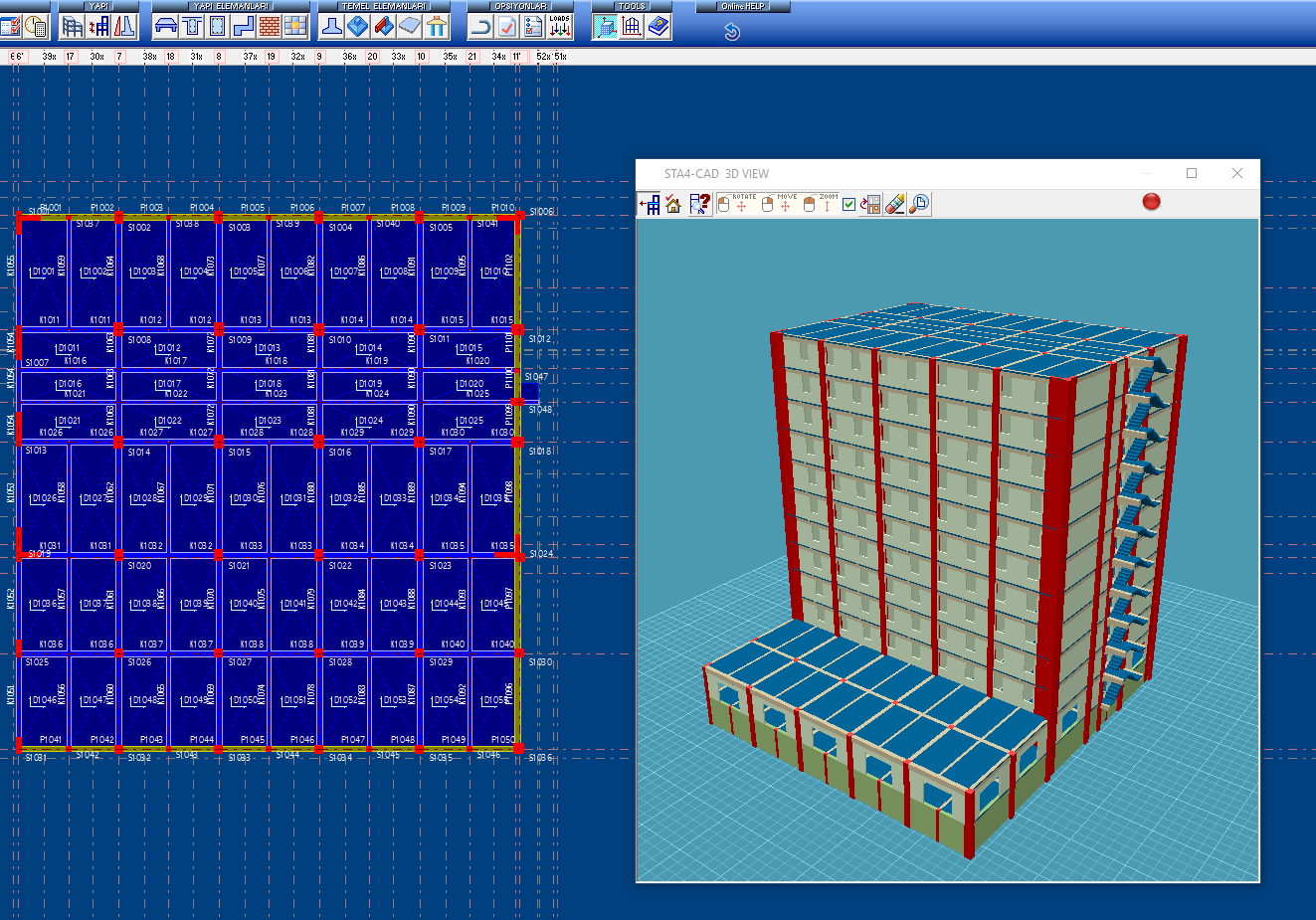The image size is (1316, 920).
Task: Click the paint brush icon in 3D view
Action: (894, 204)
